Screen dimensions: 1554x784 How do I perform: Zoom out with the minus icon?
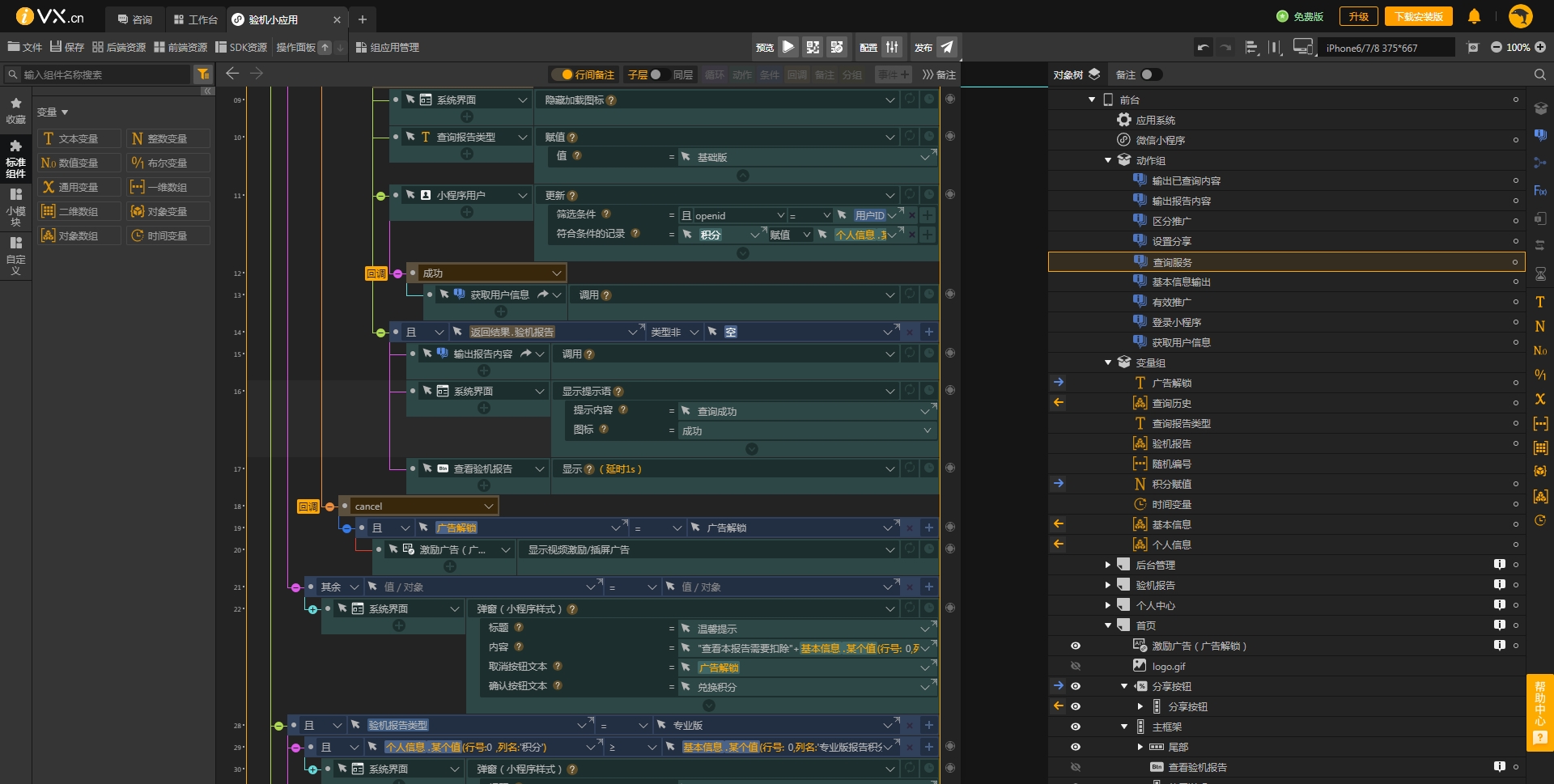coord(1497,48)
